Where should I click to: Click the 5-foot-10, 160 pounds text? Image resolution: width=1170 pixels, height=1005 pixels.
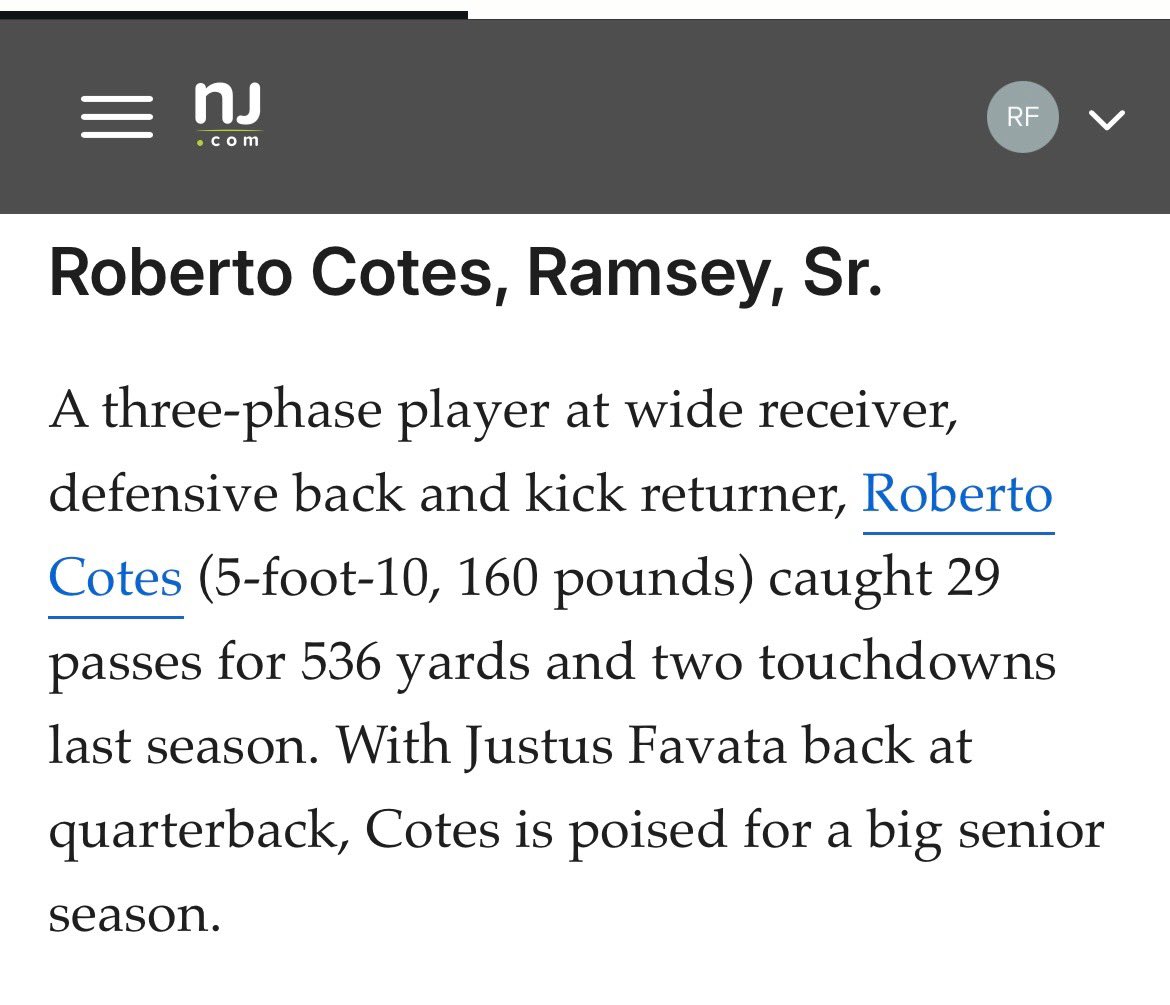pos(476,578)
